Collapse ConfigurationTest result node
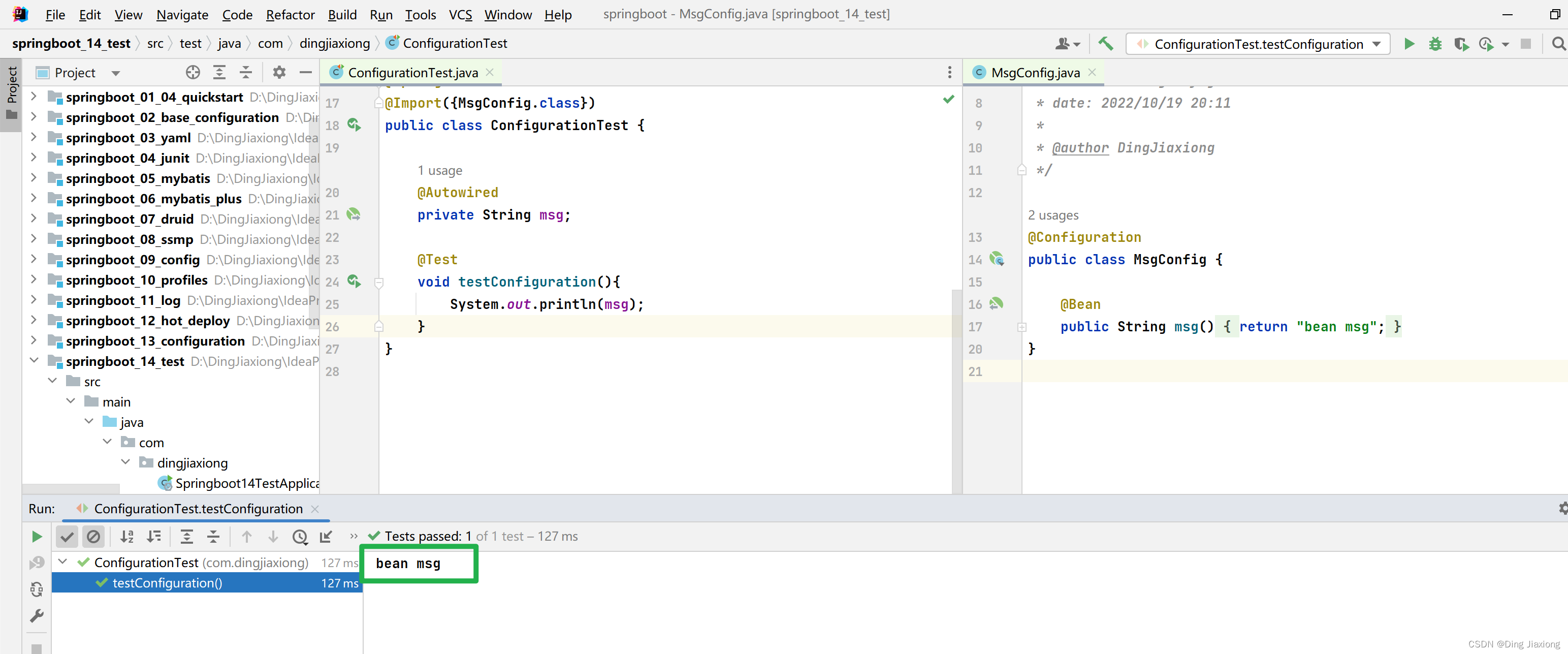 62,562
